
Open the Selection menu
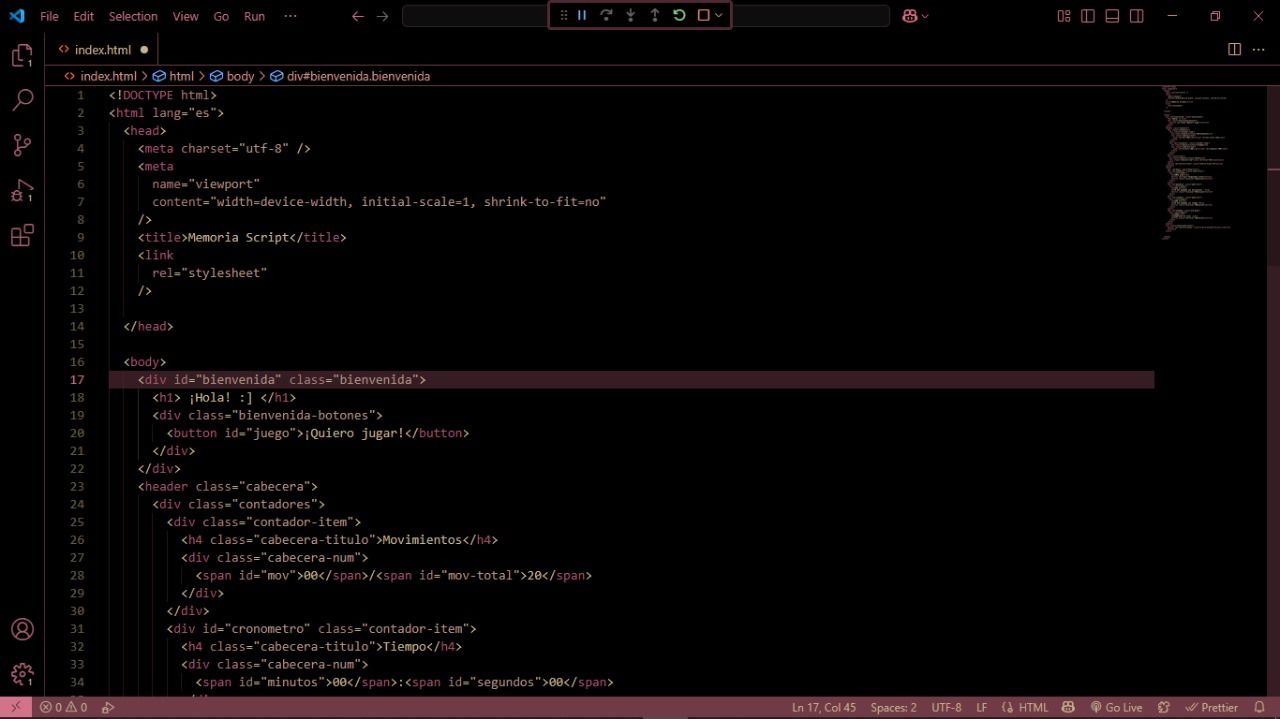click(x=133, y=16)
